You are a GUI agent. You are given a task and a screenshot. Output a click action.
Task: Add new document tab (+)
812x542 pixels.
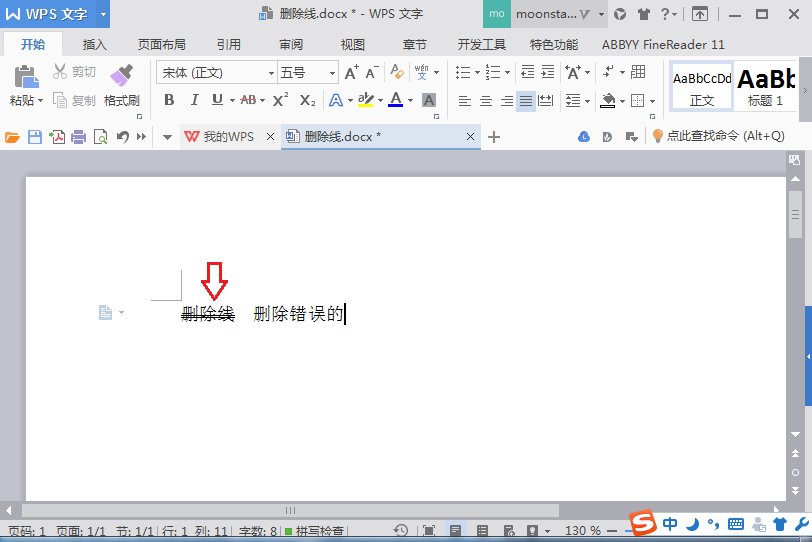[494, 137]
